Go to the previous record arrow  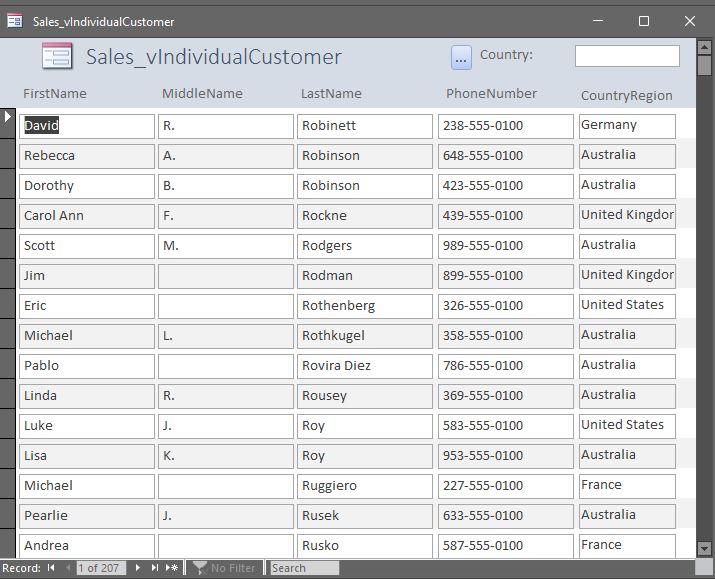coord(68,568)
